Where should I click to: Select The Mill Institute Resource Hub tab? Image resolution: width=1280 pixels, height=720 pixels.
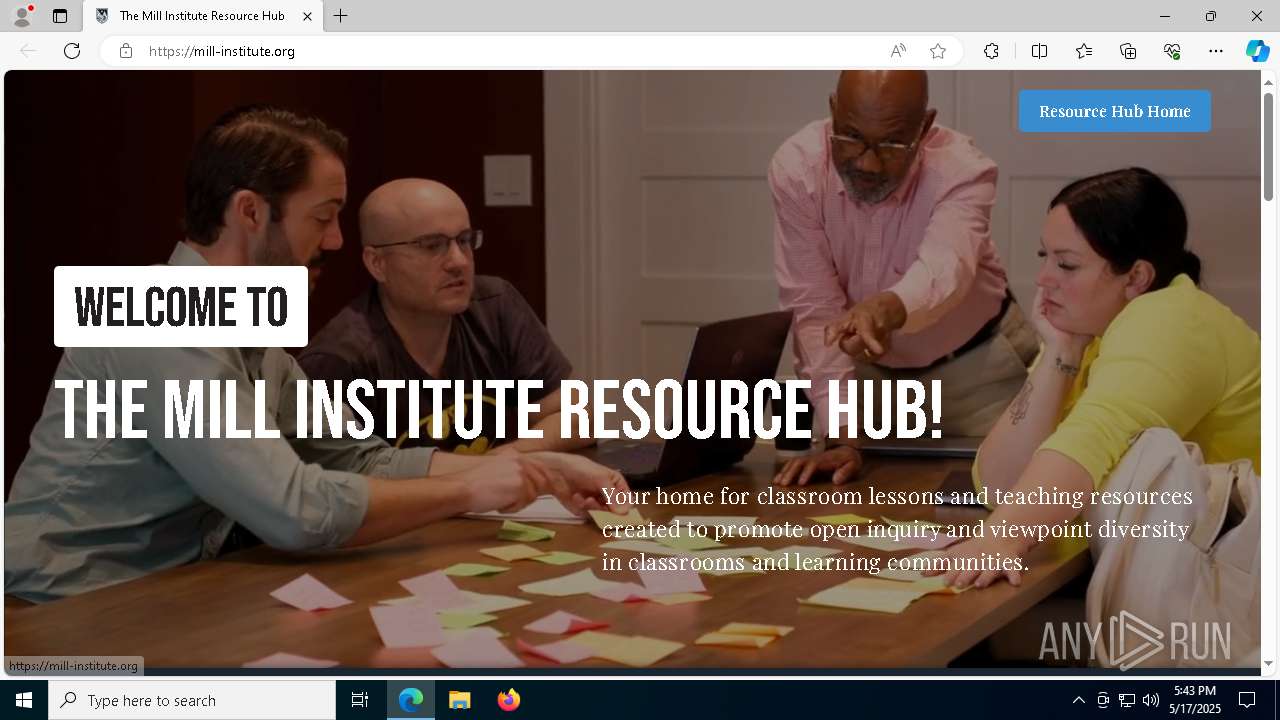(202, 16)
